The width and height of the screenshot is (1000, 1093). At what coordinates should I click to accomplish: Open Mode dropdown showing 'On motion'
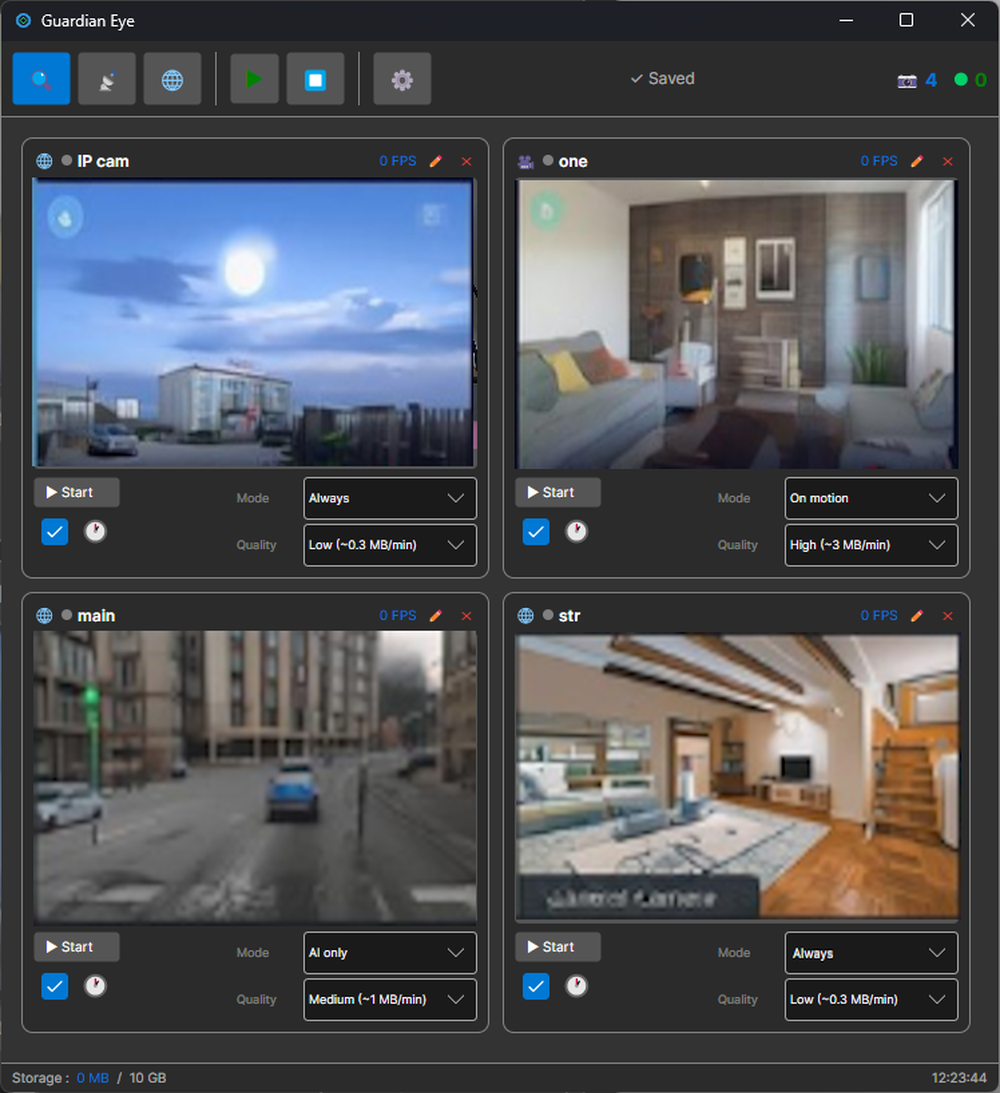pyautogui.click(x=871, y=498)
